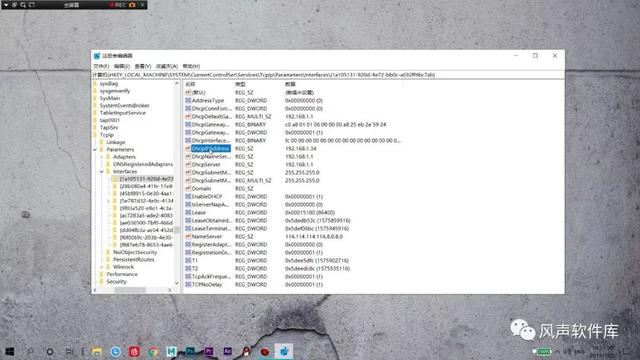The image size is (640, 360).
Task: Select the Domain value name
Action: [201, 189]
